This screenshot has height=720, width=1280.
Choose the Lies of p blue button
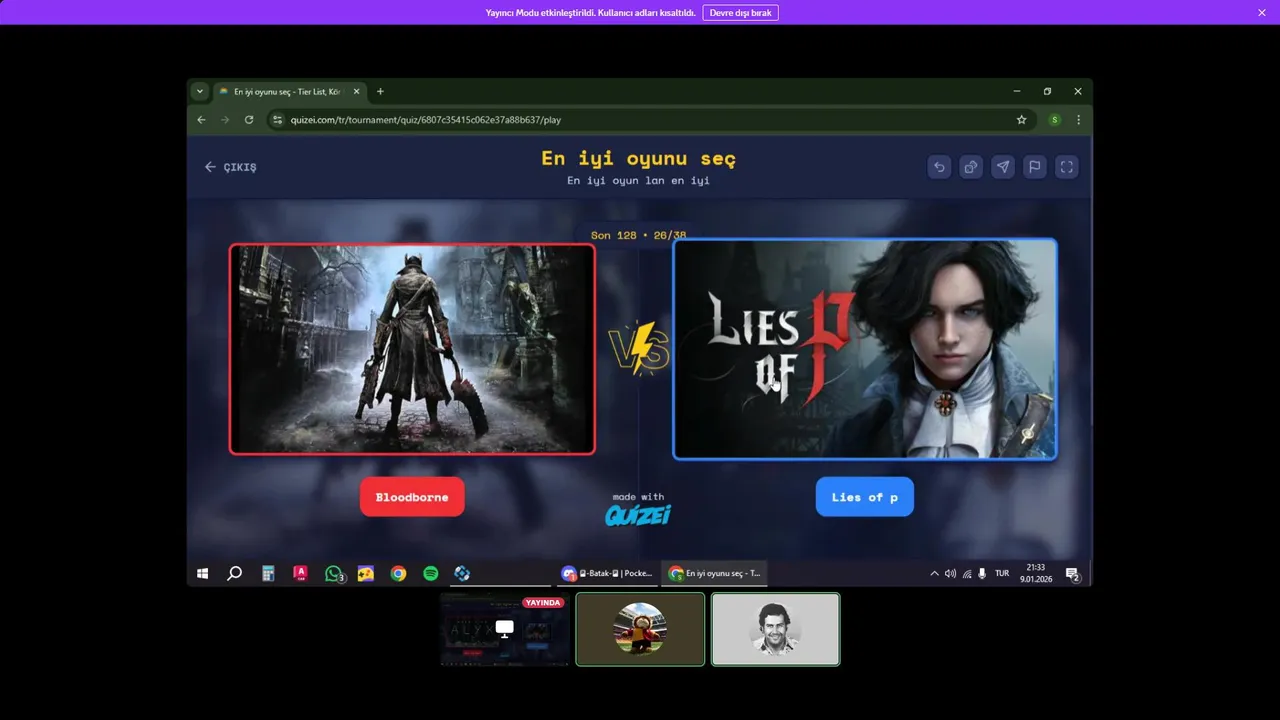coord(865,497)
